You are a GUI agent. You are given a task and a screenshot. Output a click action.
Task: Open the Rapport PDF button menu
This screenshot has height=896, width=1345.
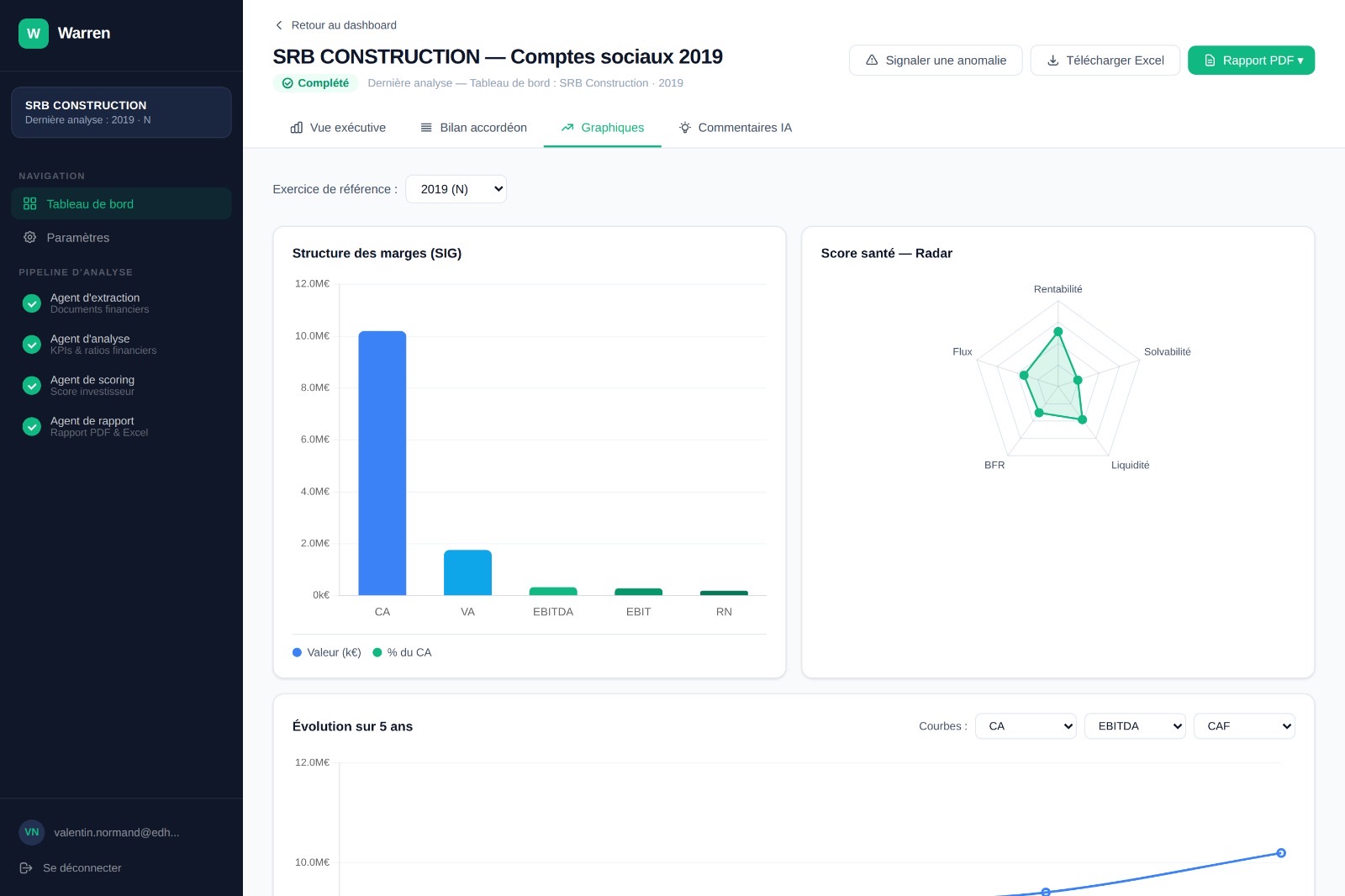[x=1252, y=61]
